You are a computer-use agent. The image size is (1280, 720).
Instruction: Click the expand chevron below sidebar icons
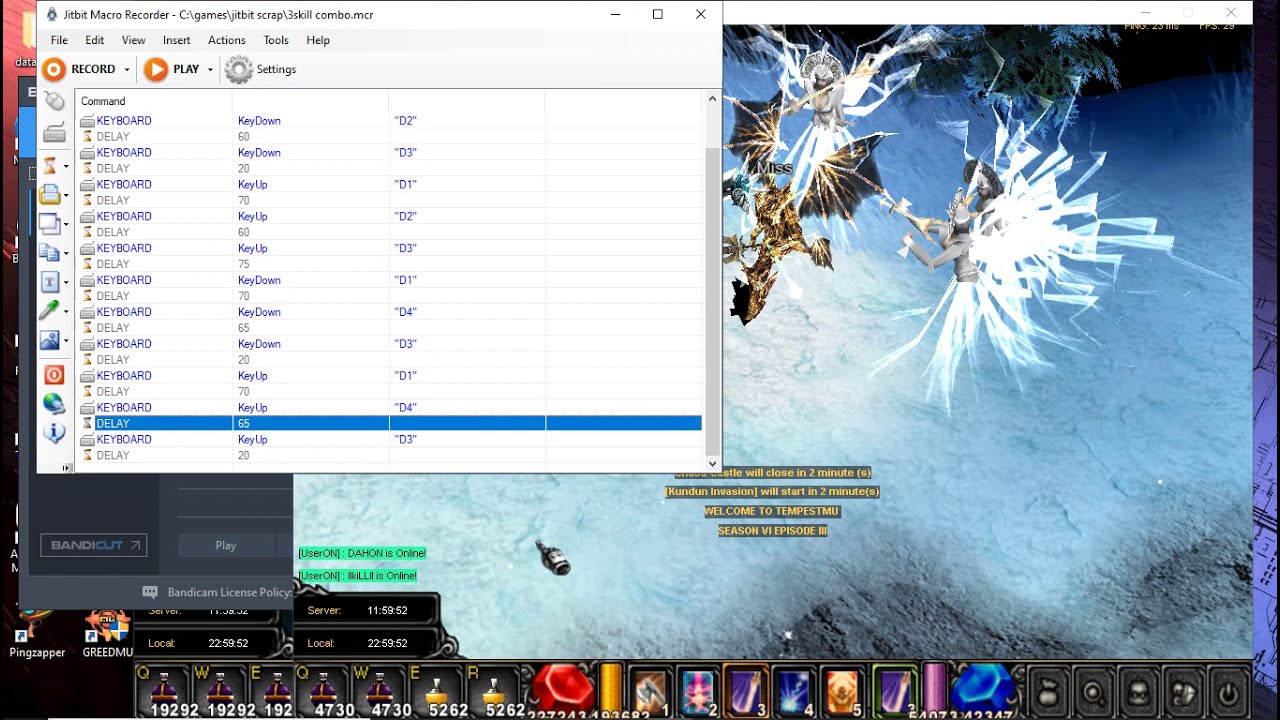(67, 468)
